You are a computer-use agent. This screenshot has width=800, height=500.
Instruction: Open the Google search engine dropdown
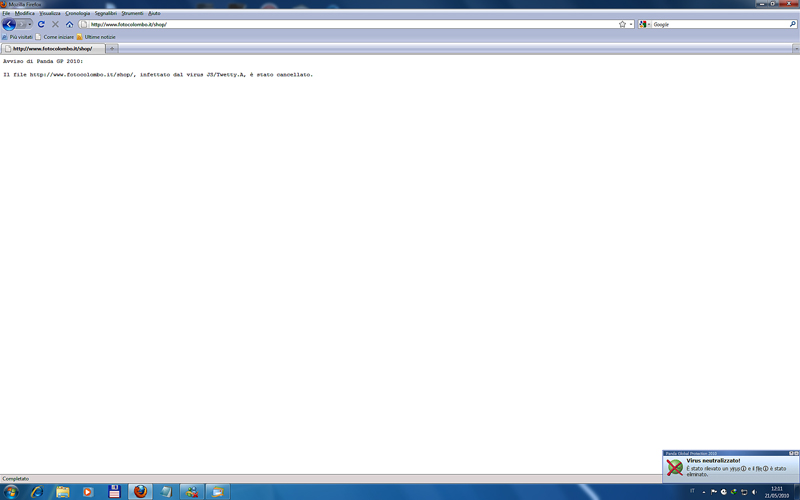(x=645, y=24)
